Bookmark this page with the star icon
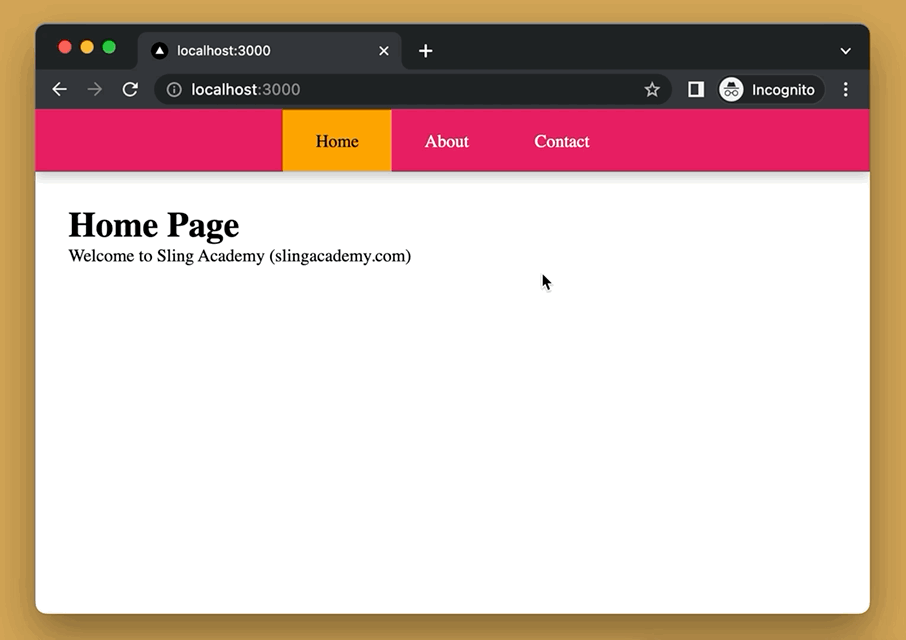Screen dimensions: 906x640 coord(652,90)
